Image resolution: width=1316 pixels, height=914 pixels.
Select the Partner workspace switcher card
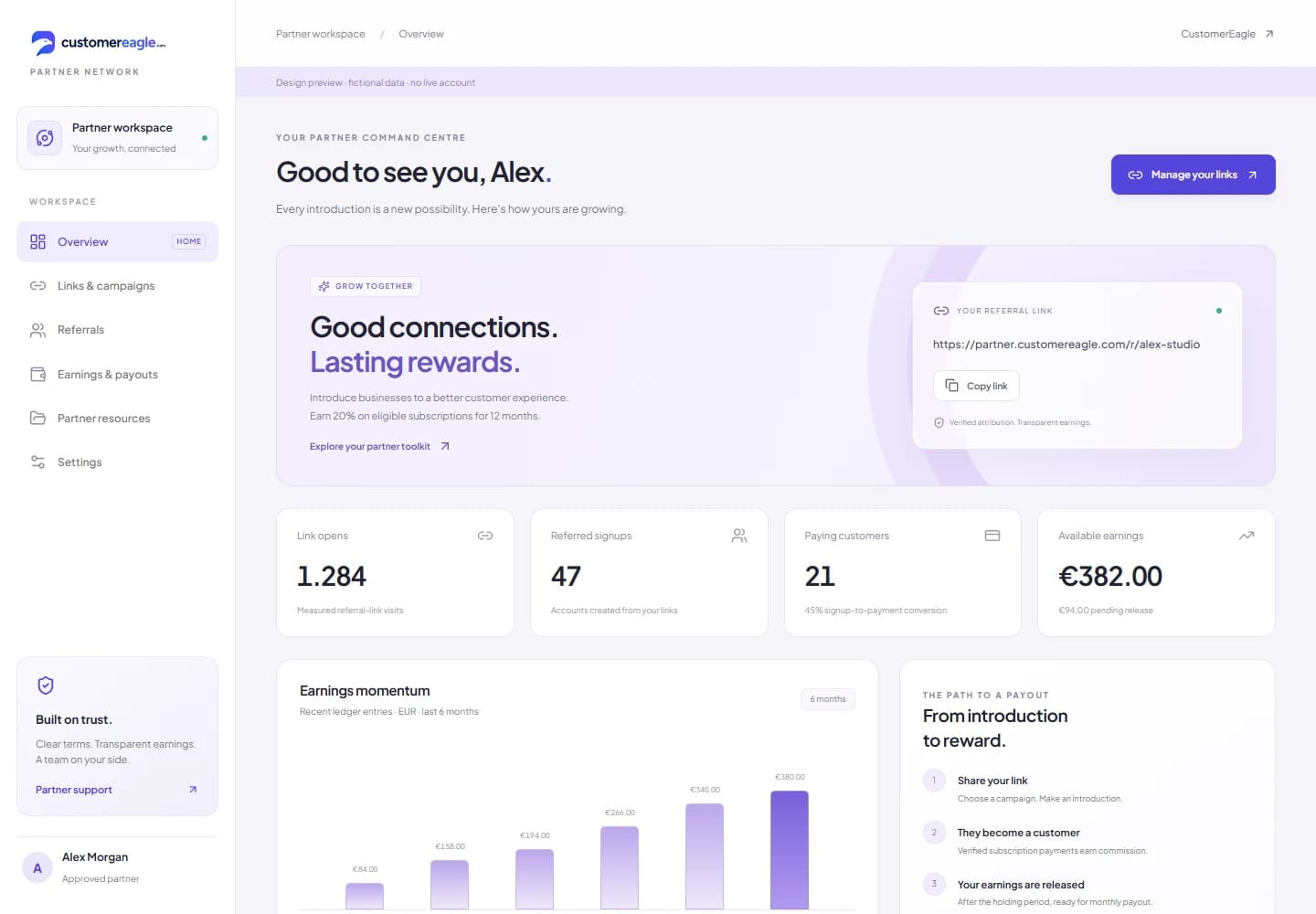pos(117,138)
